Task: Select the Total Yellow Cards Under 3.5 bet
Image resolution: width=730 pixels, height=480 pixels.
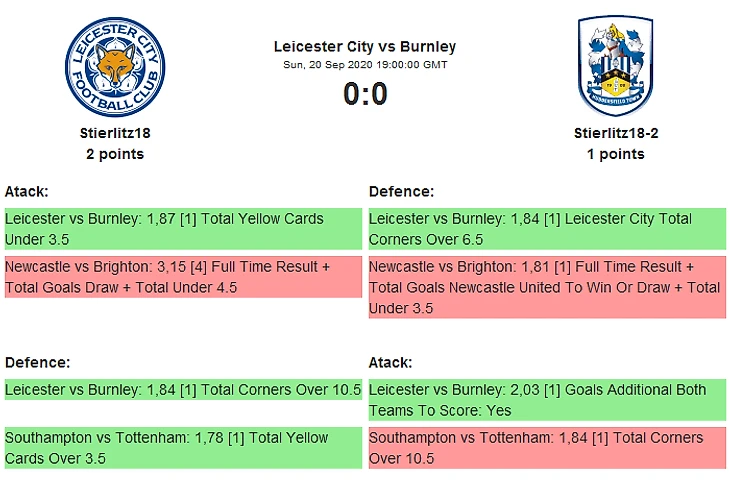Action: tap(182, 229)
